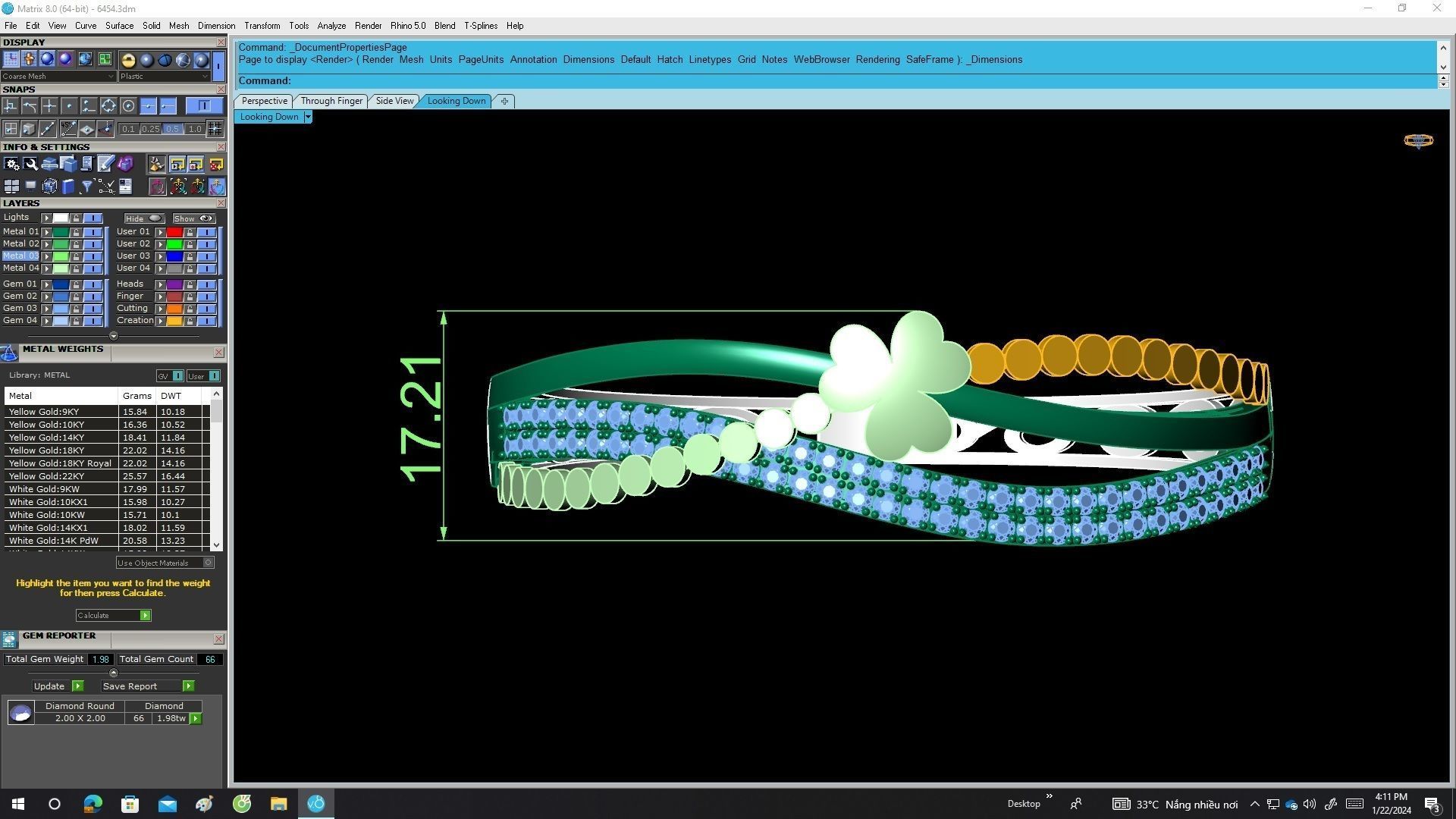Click the filter funnel icon

[86, 187]
